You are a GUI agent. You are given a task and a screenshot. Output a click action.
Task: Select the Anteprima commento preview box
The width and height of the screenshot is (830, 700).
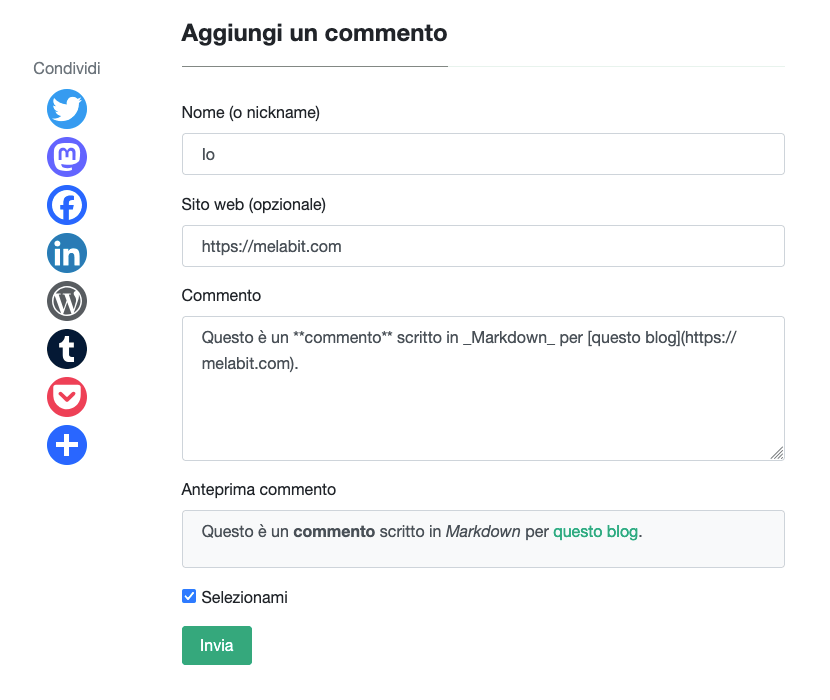pos(483,538)
